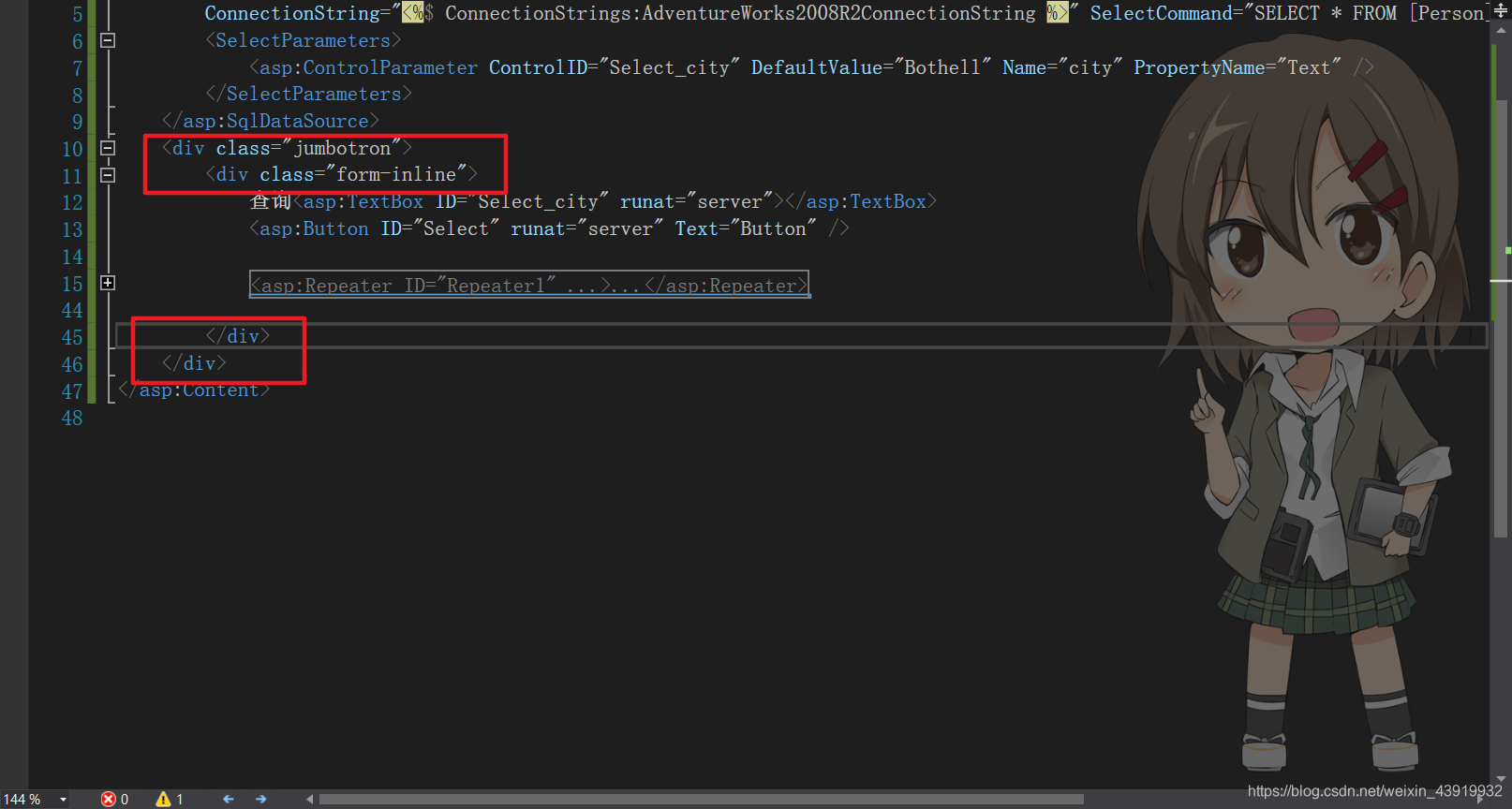Image resolution: width=1512 pixels, height=809 pixels.
Task: Click the SelectCommand attribute text
Action: click(x=1162, y=13)
